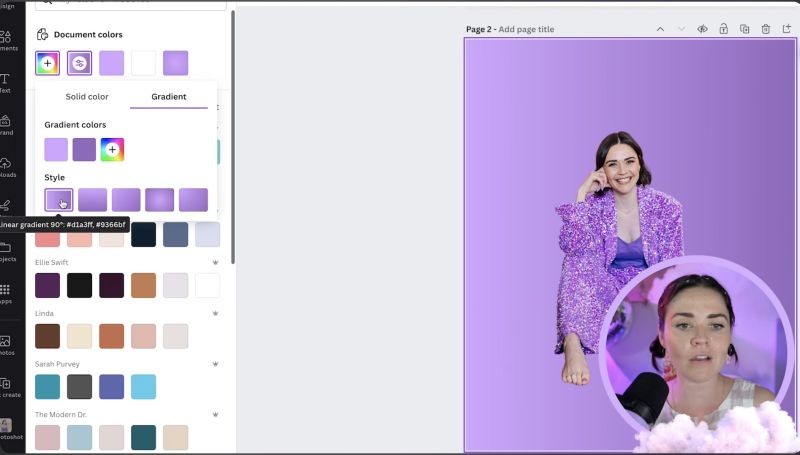Screen dimensions: 800x455
Task: Click The Modern Dr. palette name
Action: (61, 415)
